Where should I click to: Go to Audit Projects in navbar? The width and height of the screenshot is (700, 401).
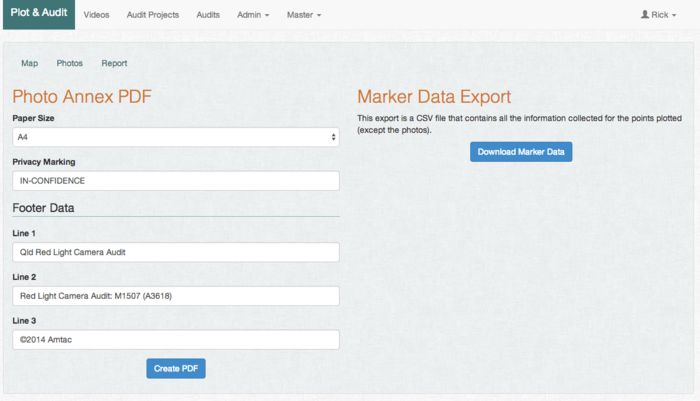click(x=153, y=16)
